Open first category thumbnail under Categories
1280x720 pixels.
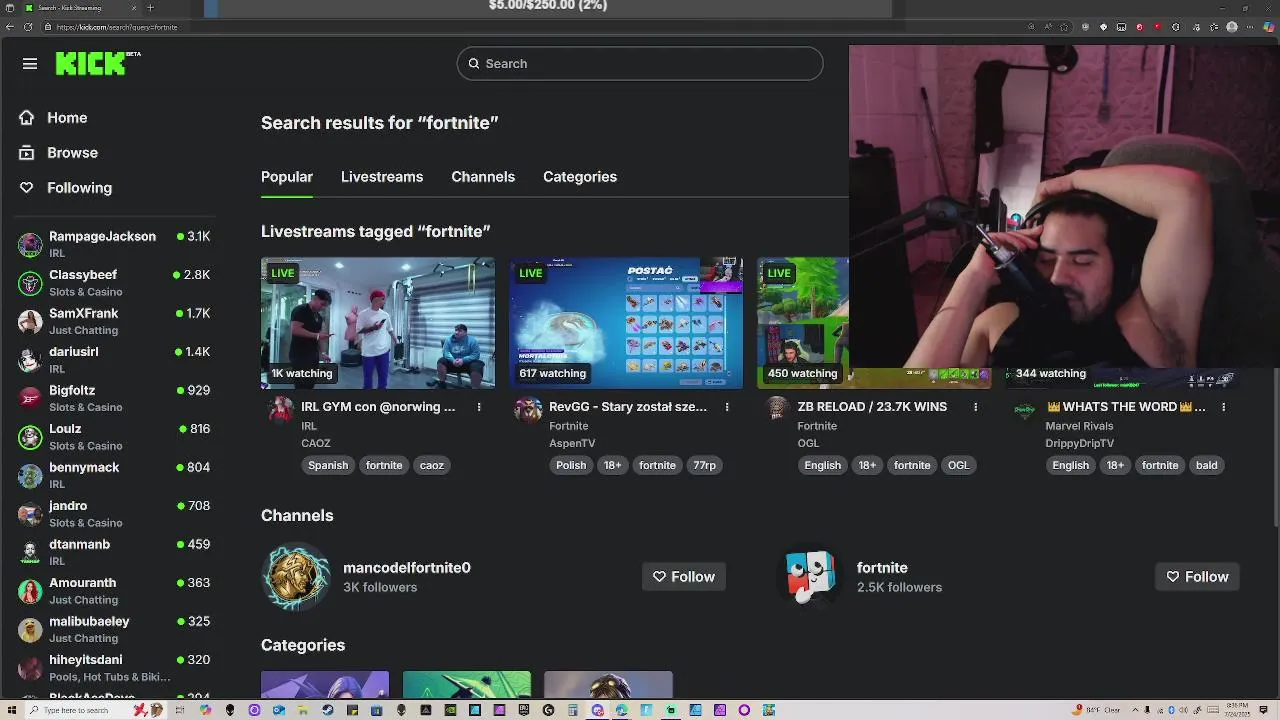(325, 685)
